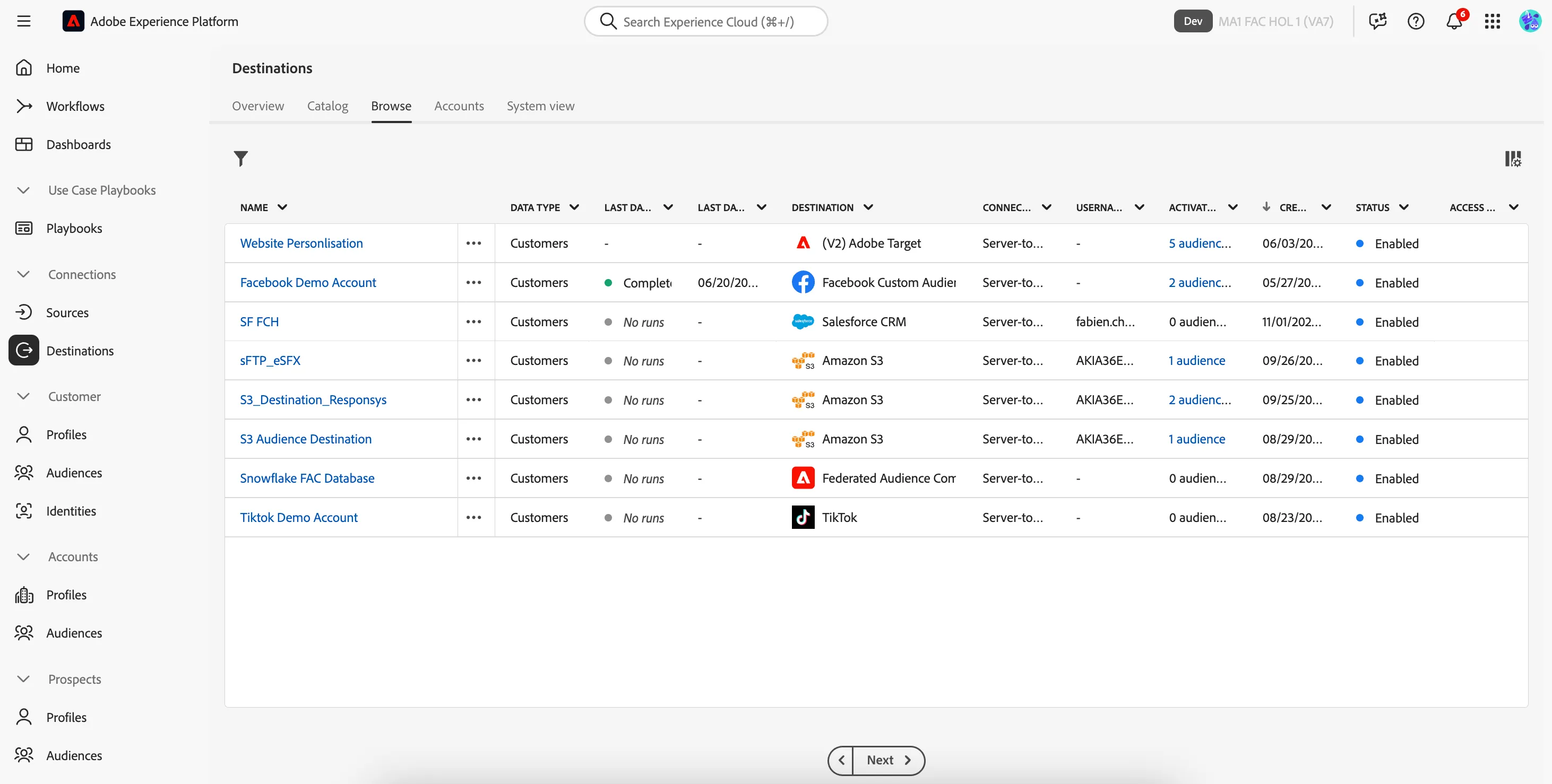This screenshot has width=1552, height=784.
Task: Open the column settings icon
Action: [1513, 159]
